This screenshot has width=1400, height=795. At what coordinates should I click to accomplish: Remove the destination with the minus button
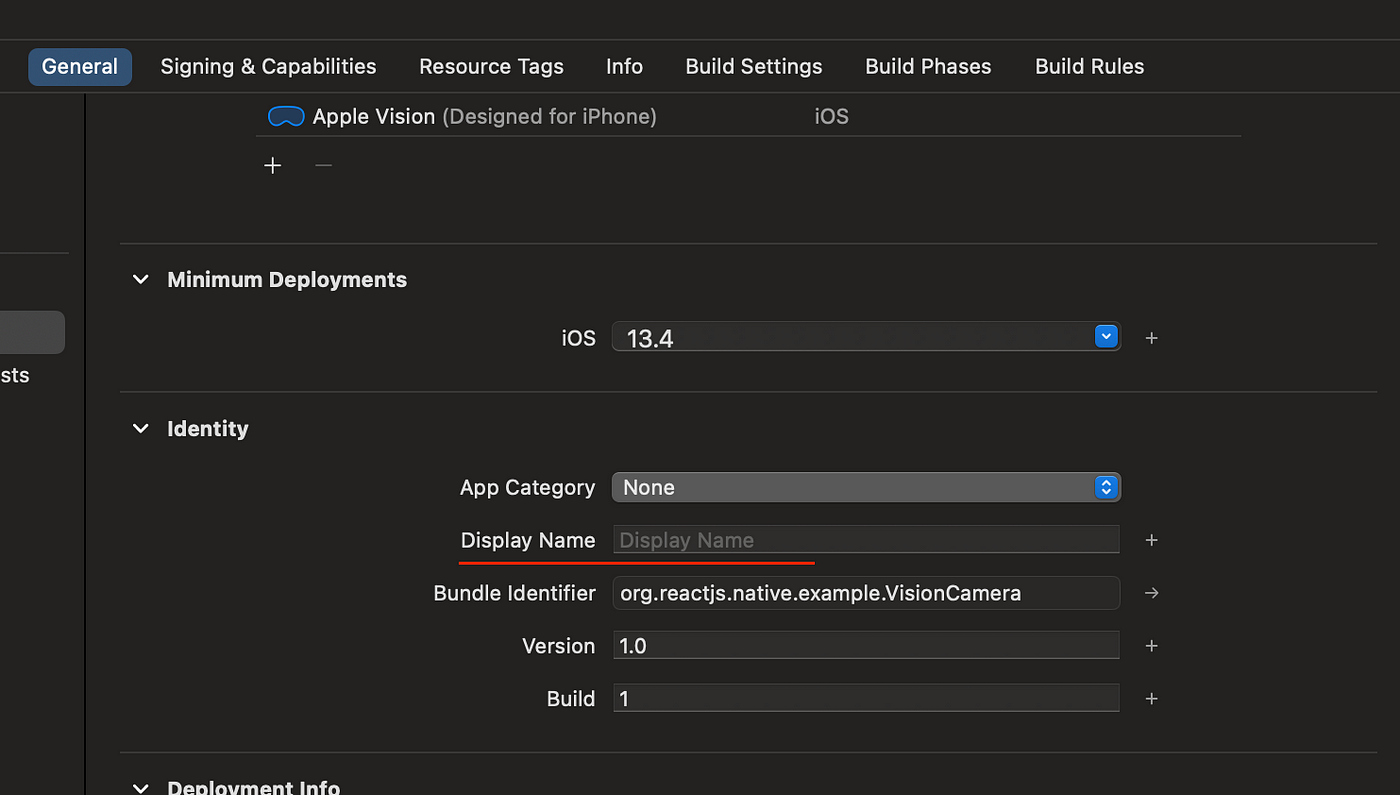(x=323, y=166)
